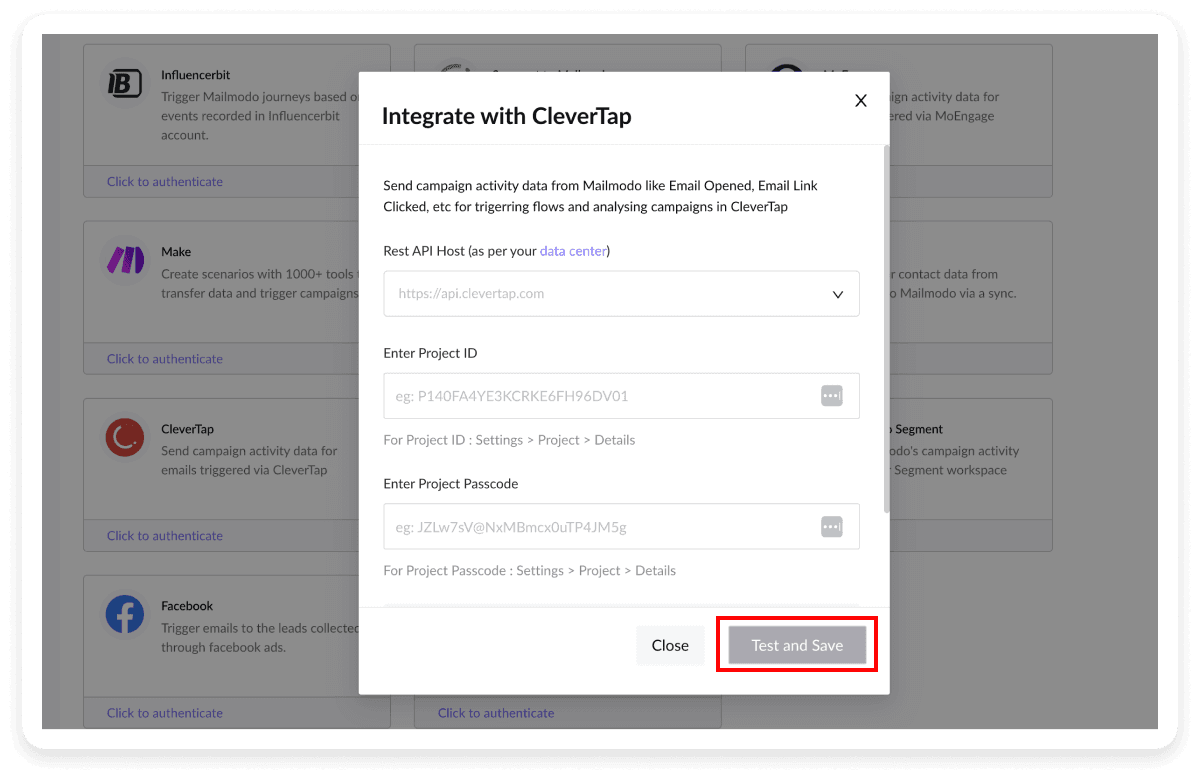Click the Test and Save button

point(797,645)
